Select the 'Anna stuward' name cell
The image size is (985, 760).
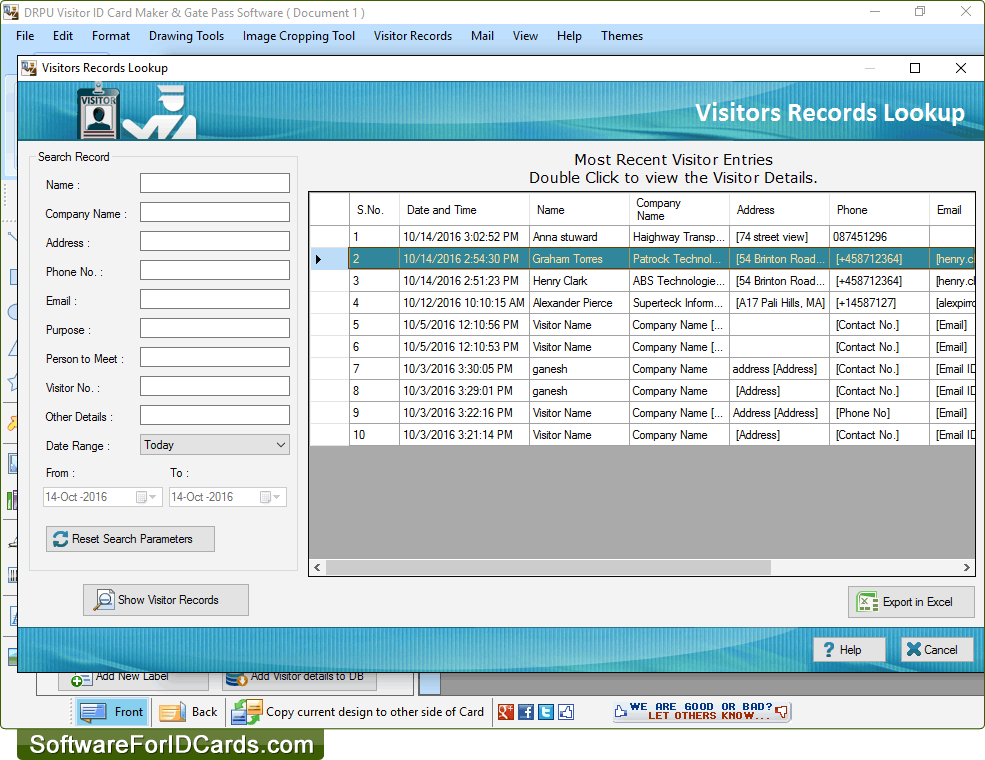579,237
